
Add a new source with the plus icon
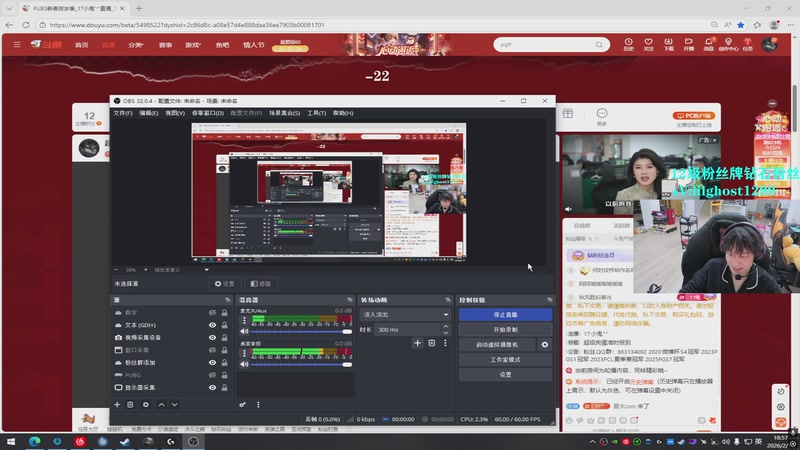tap(117, 405)
